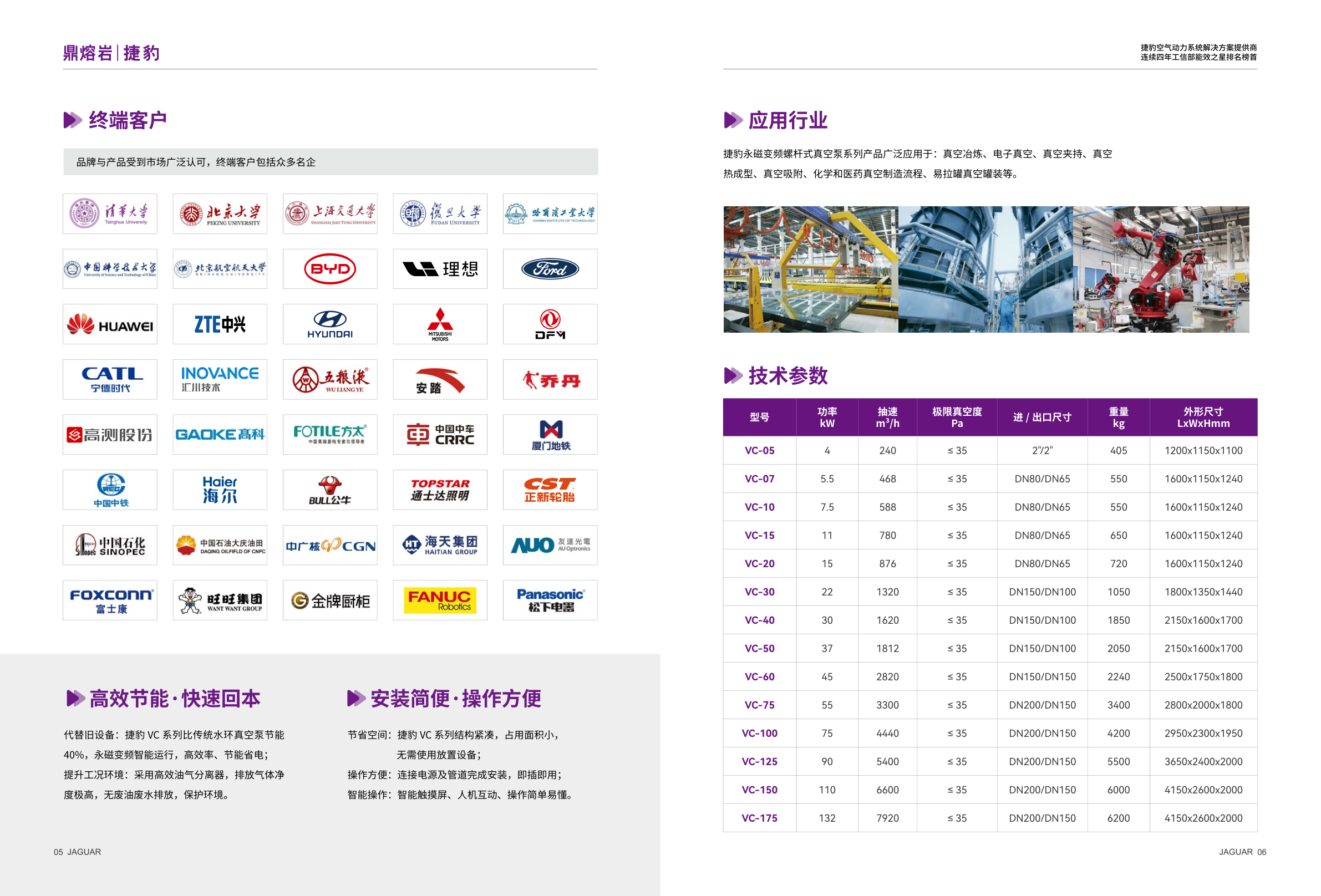
Task: Click the 型号 table header cell
Action: pyautogui.click(x=759, y=417)
